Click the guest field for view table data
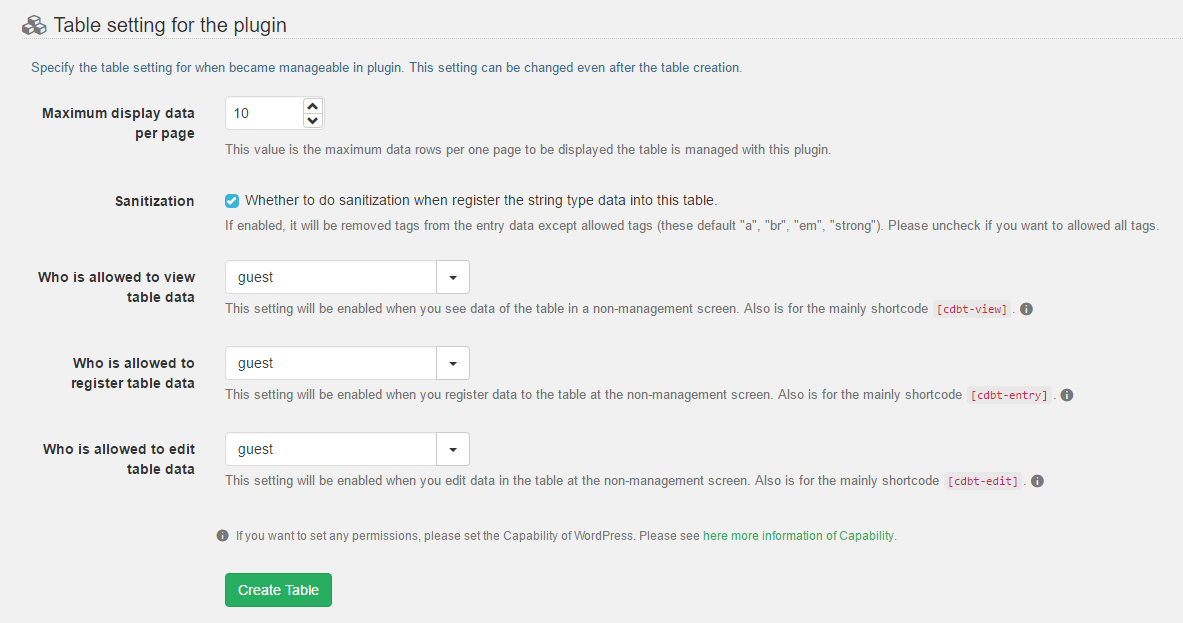 [x=331, y=277]
